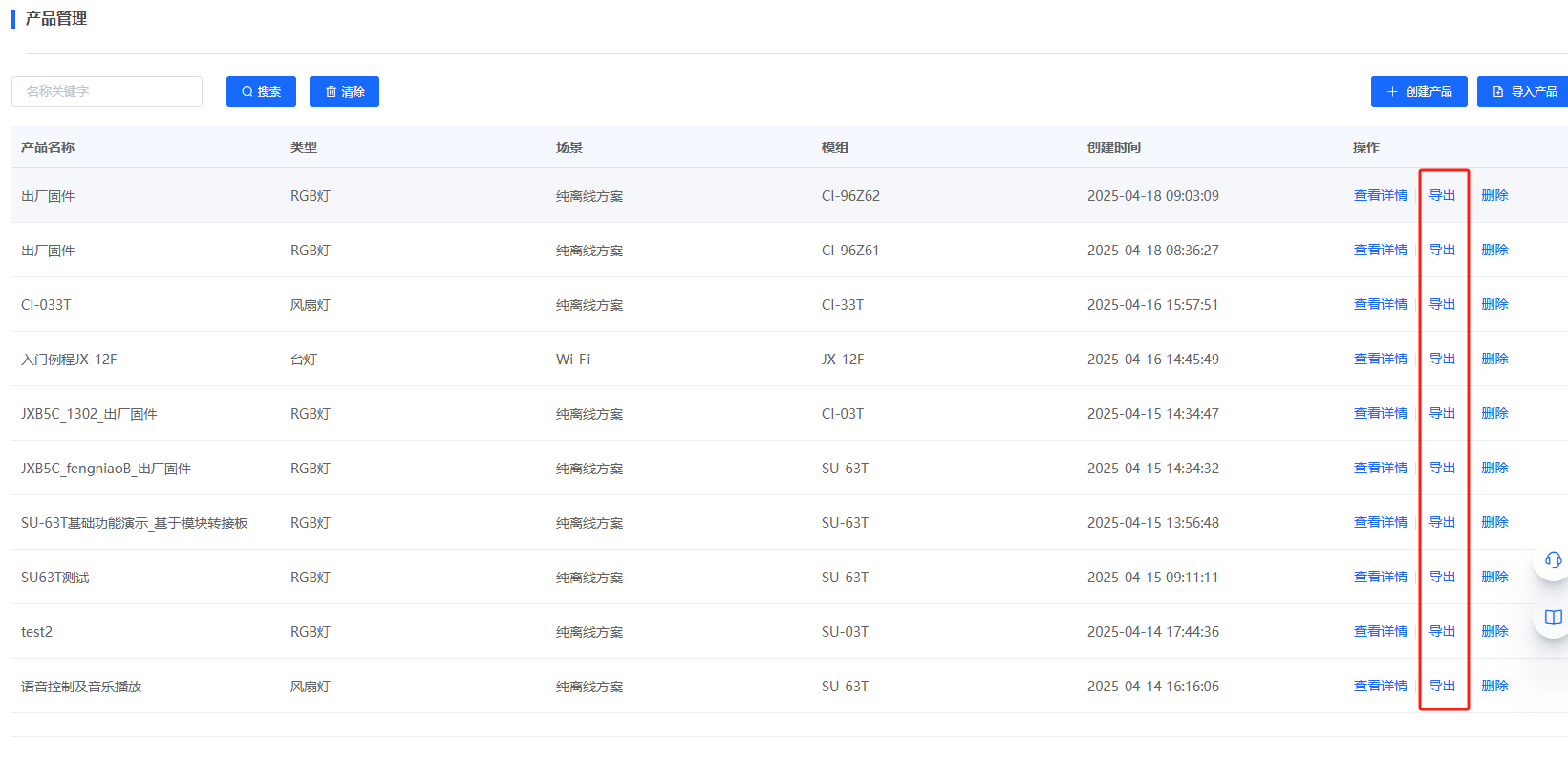The height and width of the screenshot is (763, 1568).
Task: Click the 搜索 search button
Action: click(261, 92)
